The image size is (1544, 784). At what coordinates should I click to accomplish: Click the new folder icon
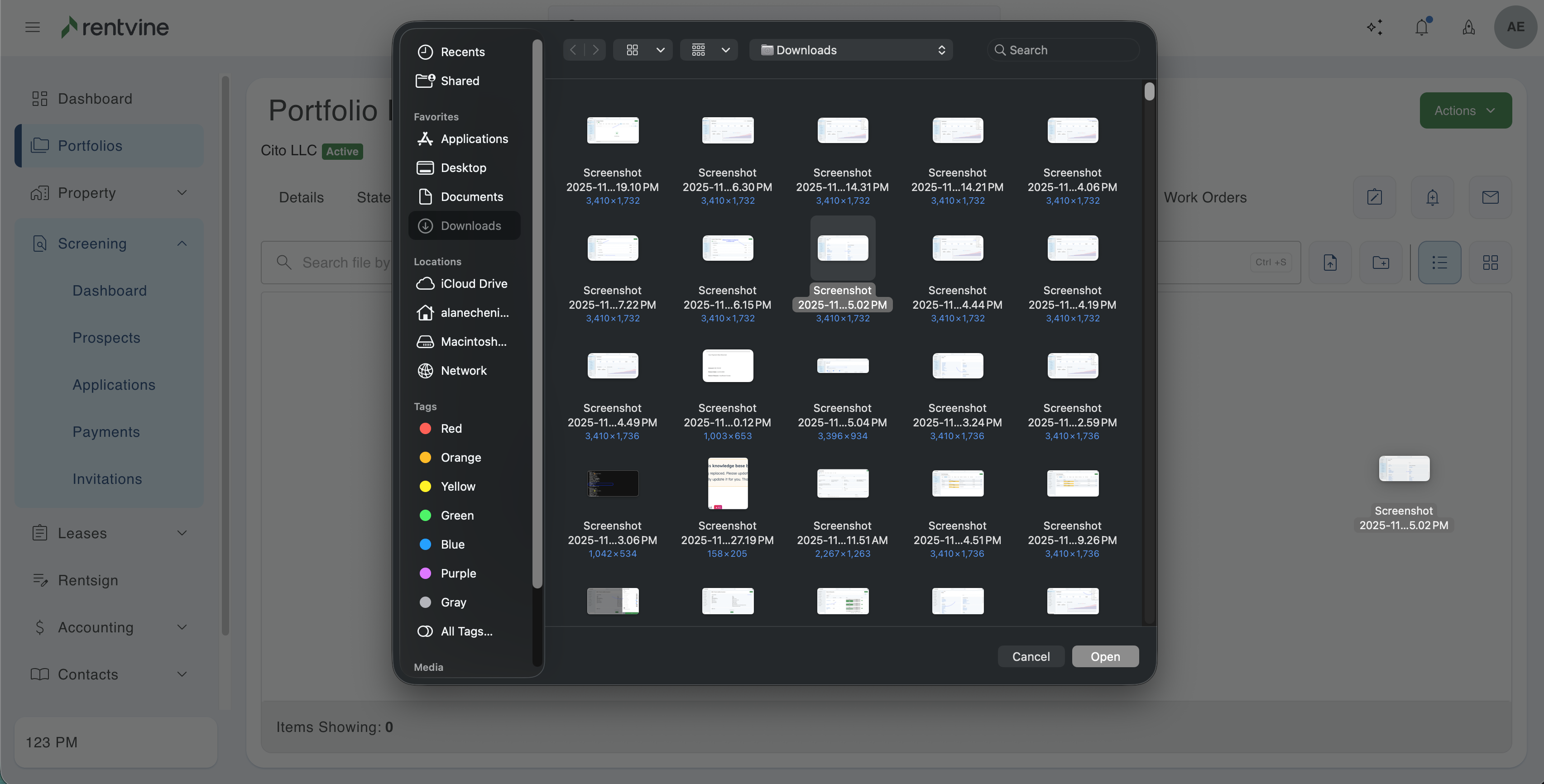coord(1381,263)
